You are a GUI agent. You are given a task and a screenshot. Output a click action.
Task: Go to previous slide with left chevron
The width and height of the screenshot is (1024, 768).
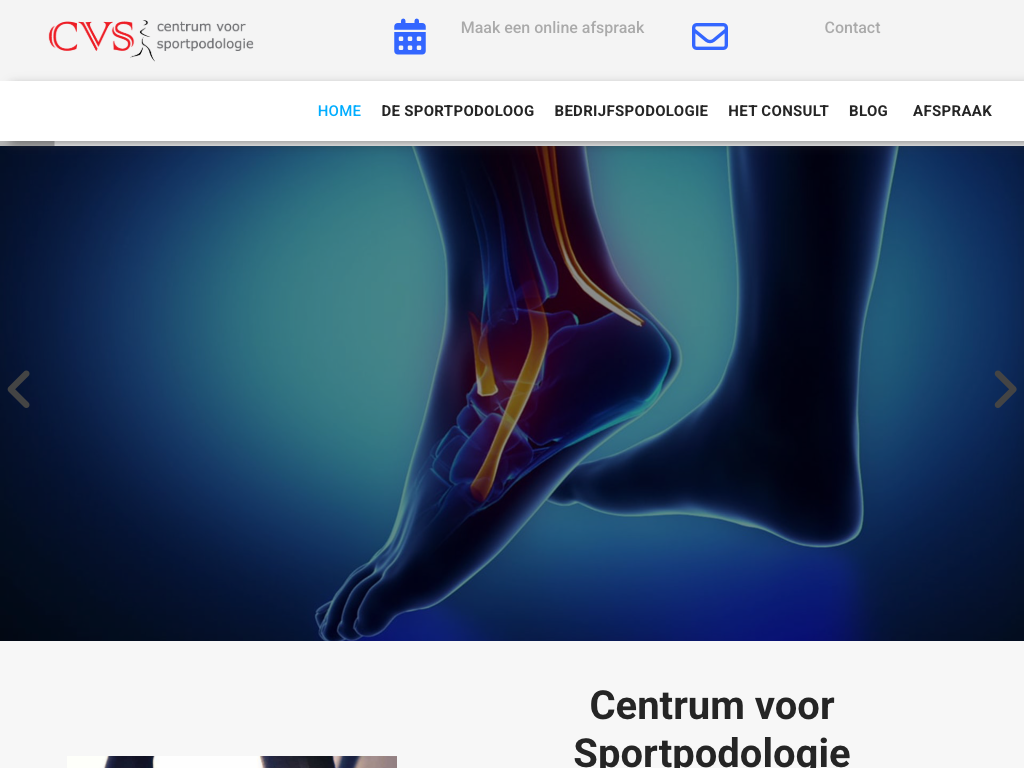[19, 389]
